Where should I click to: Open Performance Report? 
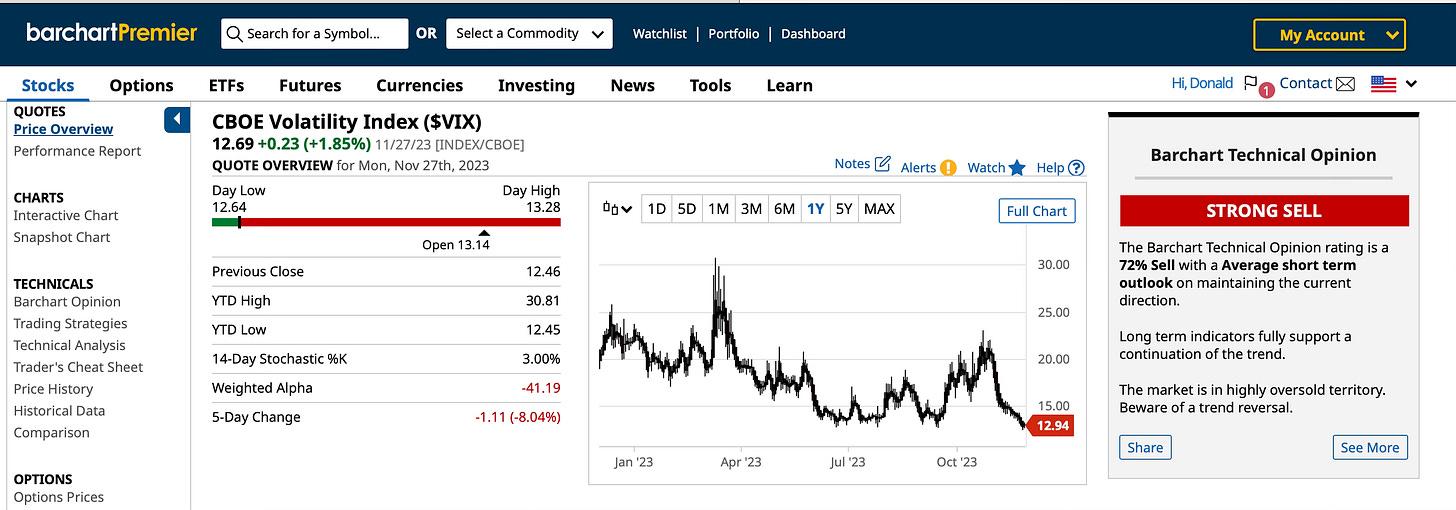pos(77,151)
